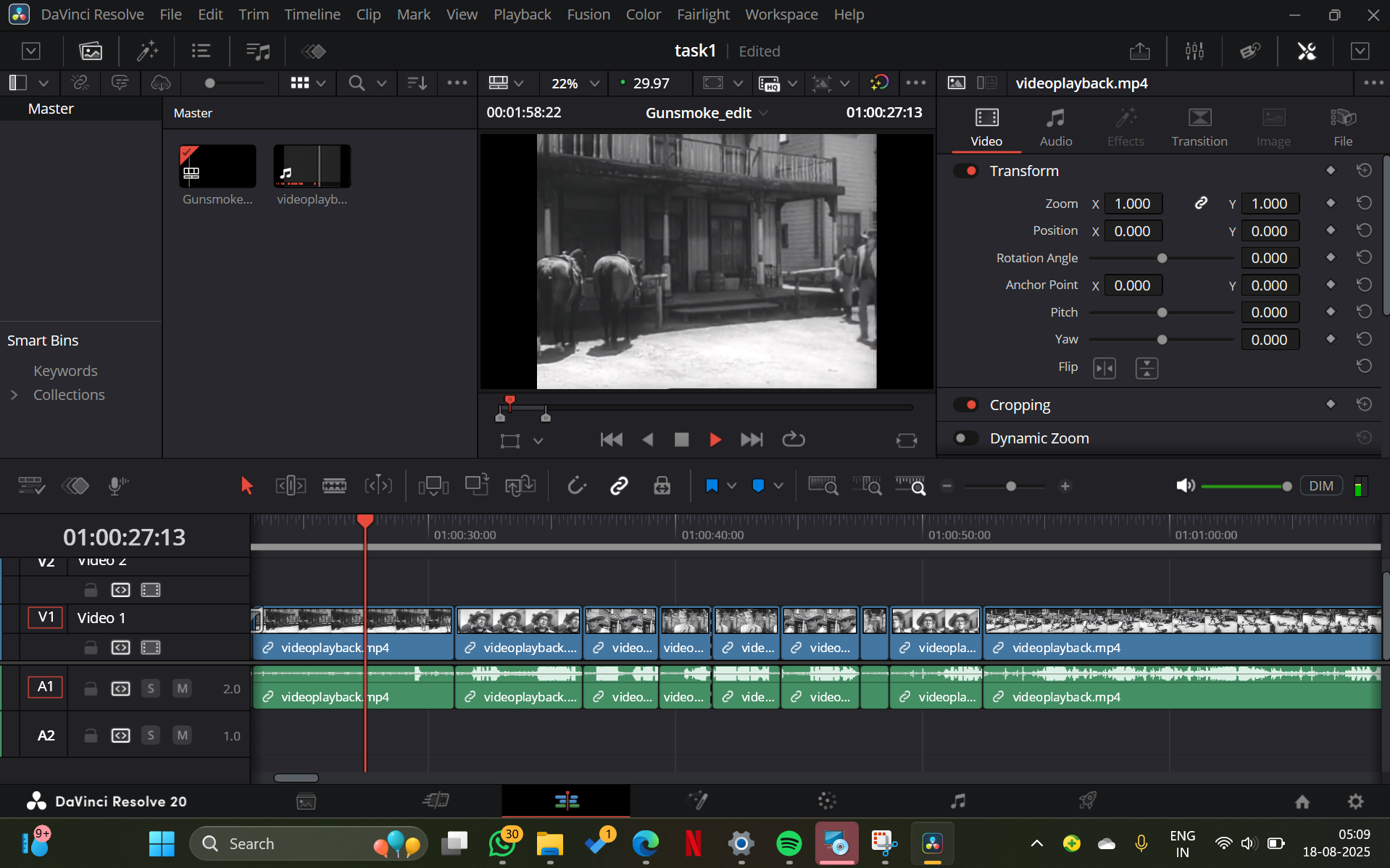The width and height of the screenshot is (1390, 868).
Task: Solo audio track A1
Action: (x=151, y=688)
